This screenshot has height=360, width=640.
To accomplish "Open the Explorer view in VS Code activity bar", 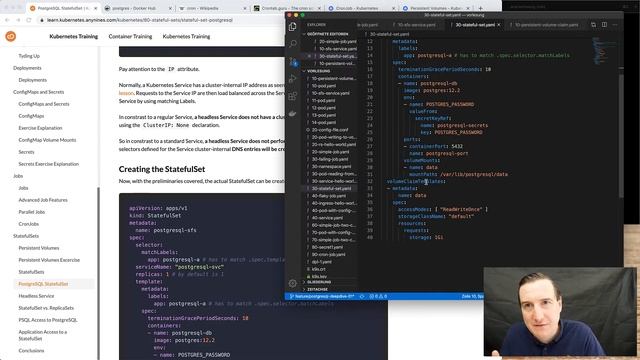I will click(x=292, y=27).
